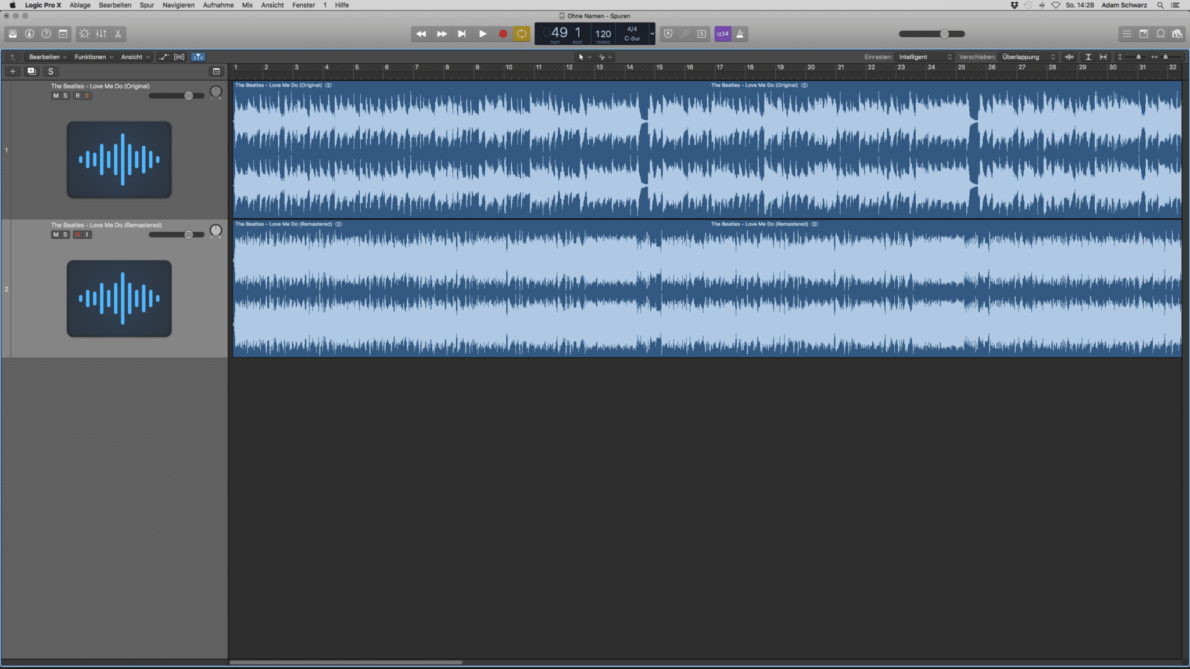This screenshot has width=1190, height=669.
Task: Click the volume fader of Remastered track
Action: 177,234
